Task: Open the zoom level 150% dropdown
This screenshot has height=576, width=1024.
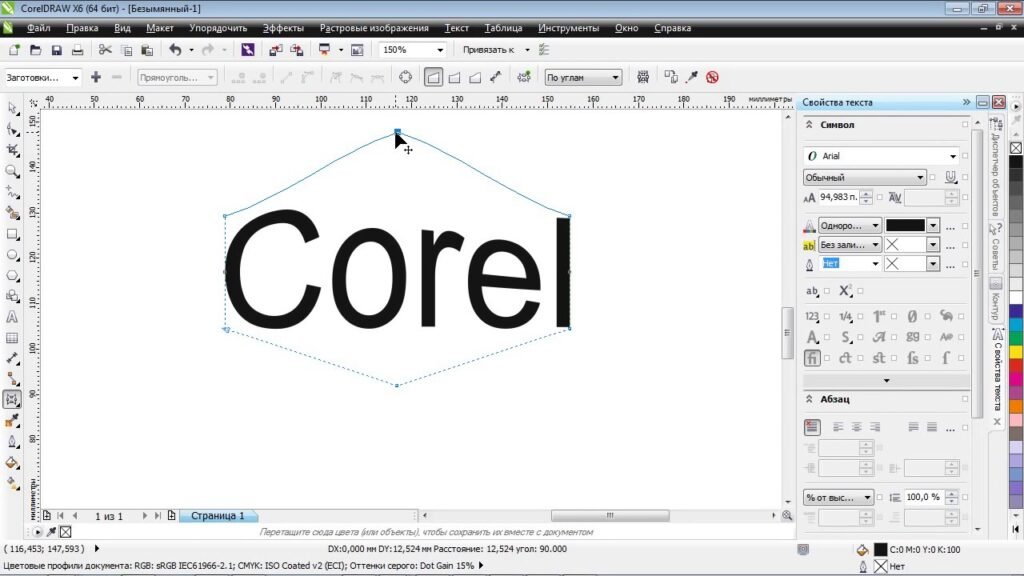Action: click(440, 50)
